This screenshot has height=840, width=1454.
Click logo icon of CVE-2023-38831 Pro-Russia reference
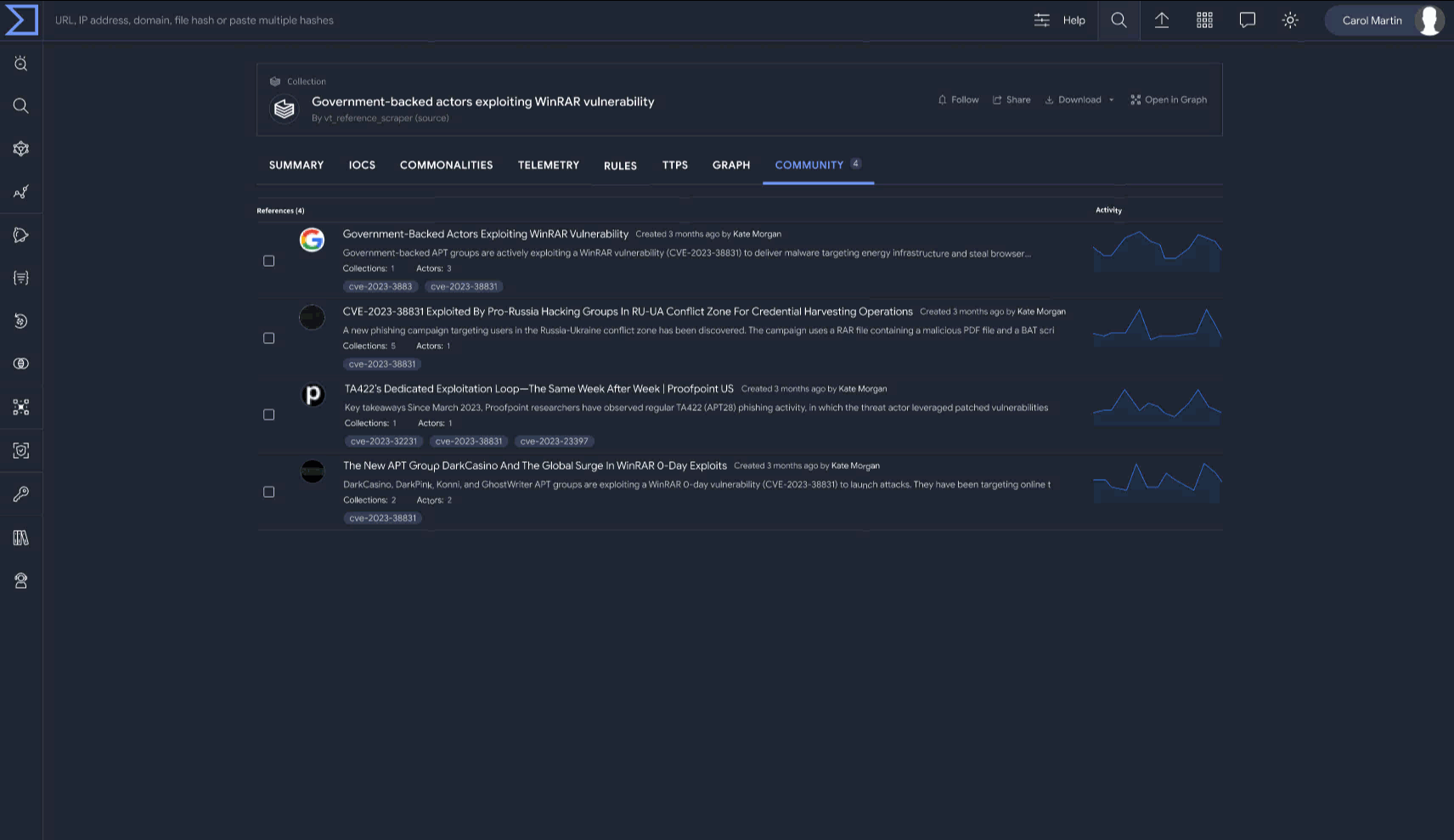click(x=312, y=318)
